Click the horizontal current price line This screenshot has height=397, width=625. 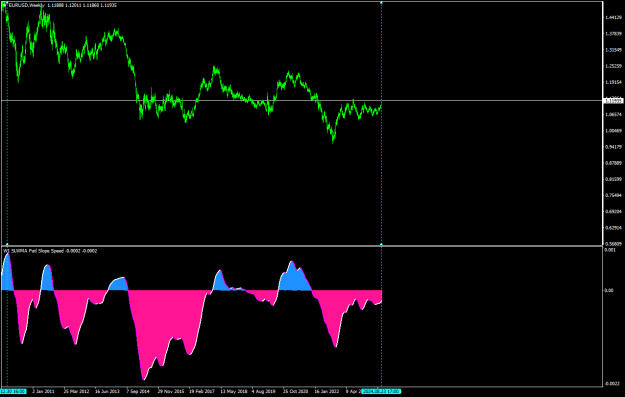click(x=302, y=100)
